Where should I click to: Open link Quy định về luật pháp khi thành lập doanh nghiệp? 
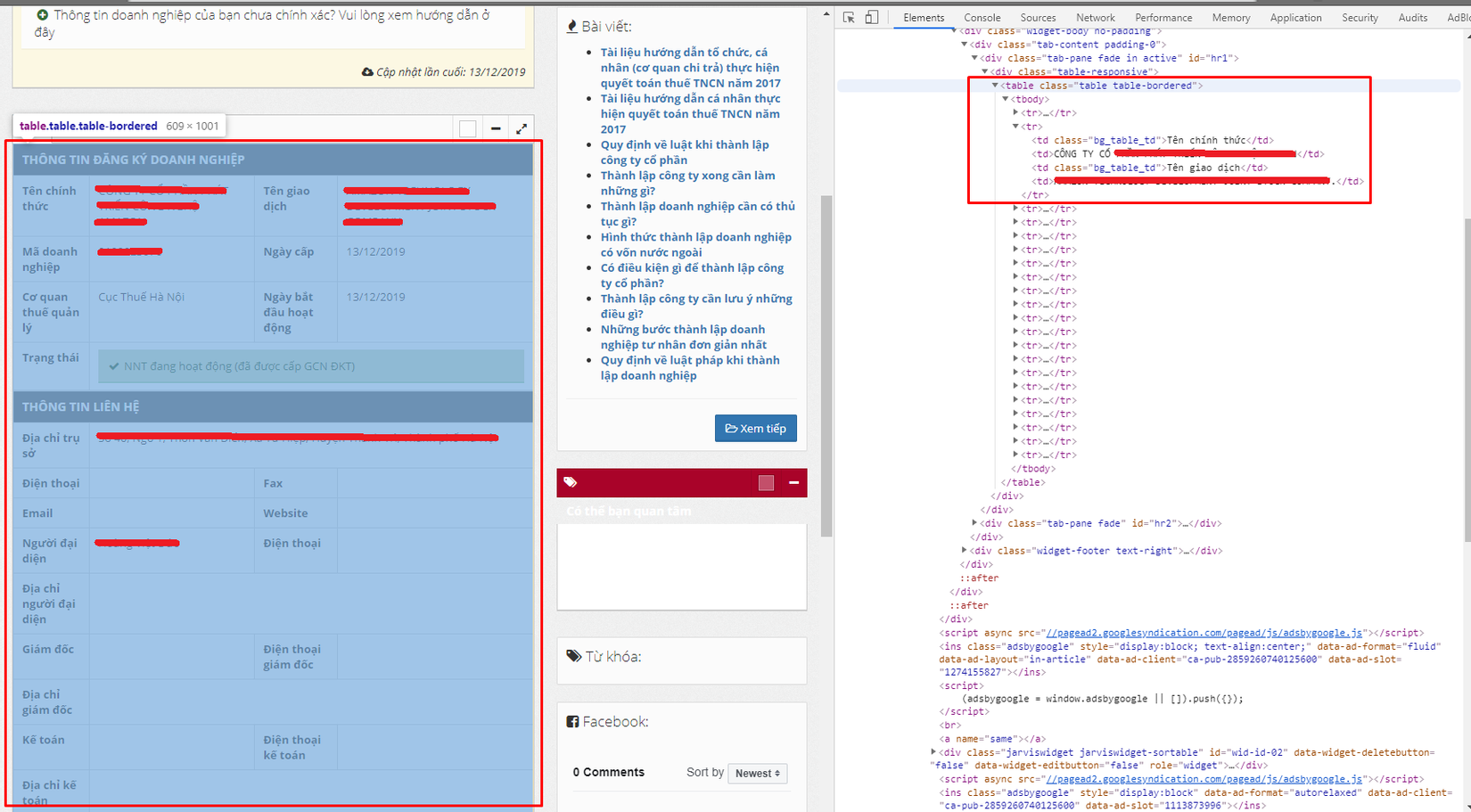(x=690, y=367)
